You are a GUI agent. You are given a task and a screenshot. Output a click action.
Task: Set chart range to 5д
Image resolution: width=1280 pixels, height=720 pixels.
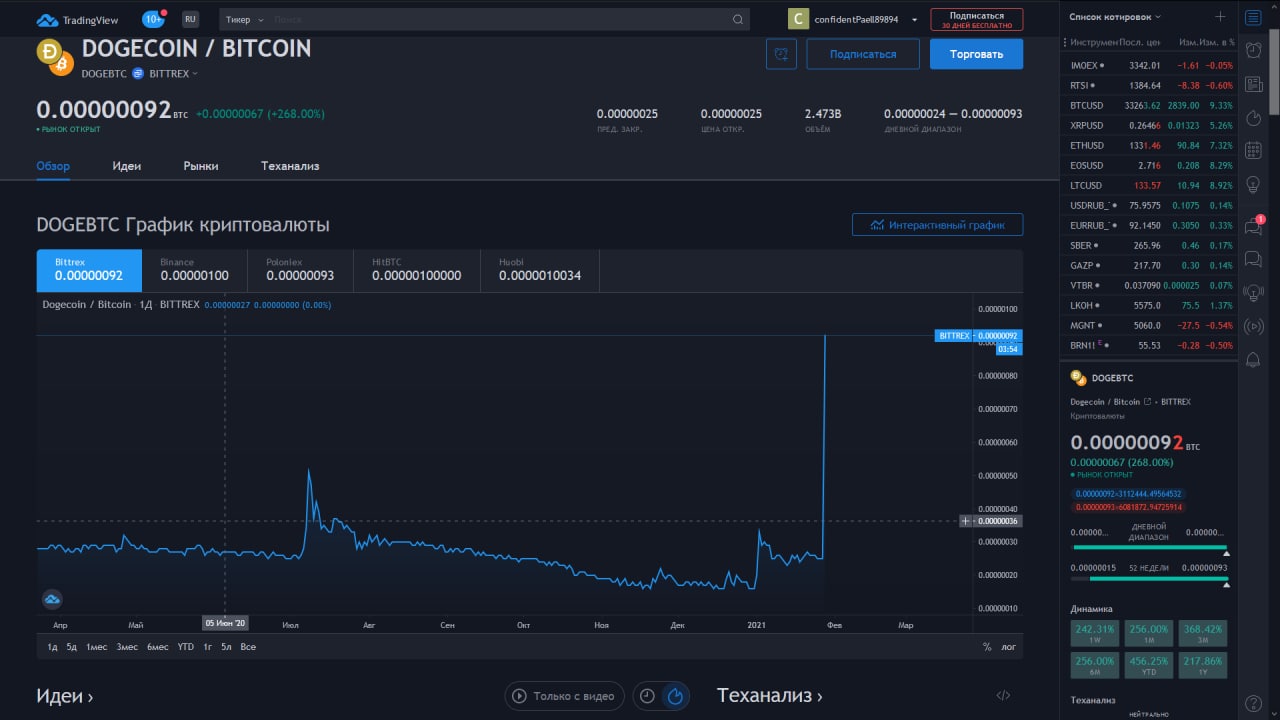[72, 647]
